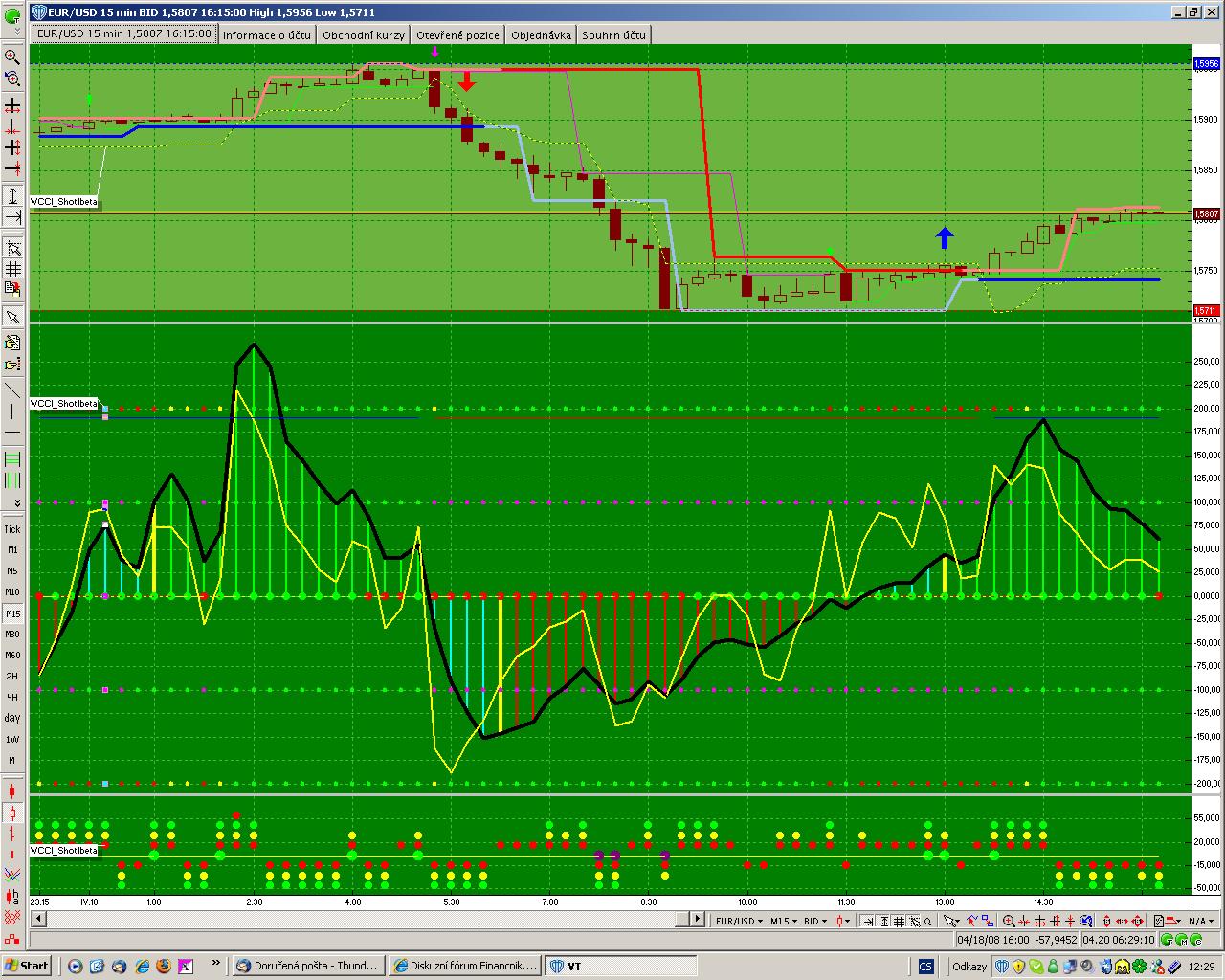Activate the grid lines tool in left toolbar
Viewport: 1225px width, 980px height.
pyautogui.click(x=12, y=269)
